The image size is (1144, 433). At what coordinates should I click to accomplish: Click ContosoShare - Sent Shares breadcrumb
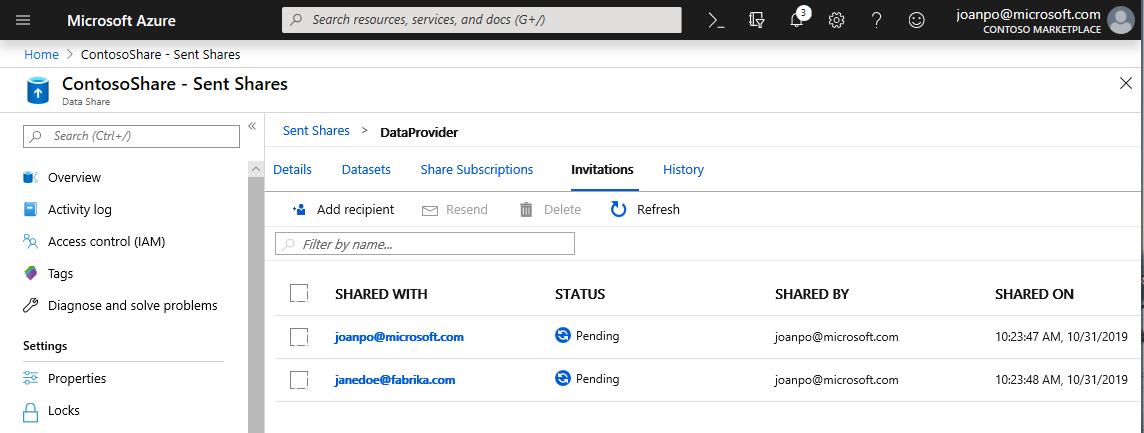click(x=161, y=54)
